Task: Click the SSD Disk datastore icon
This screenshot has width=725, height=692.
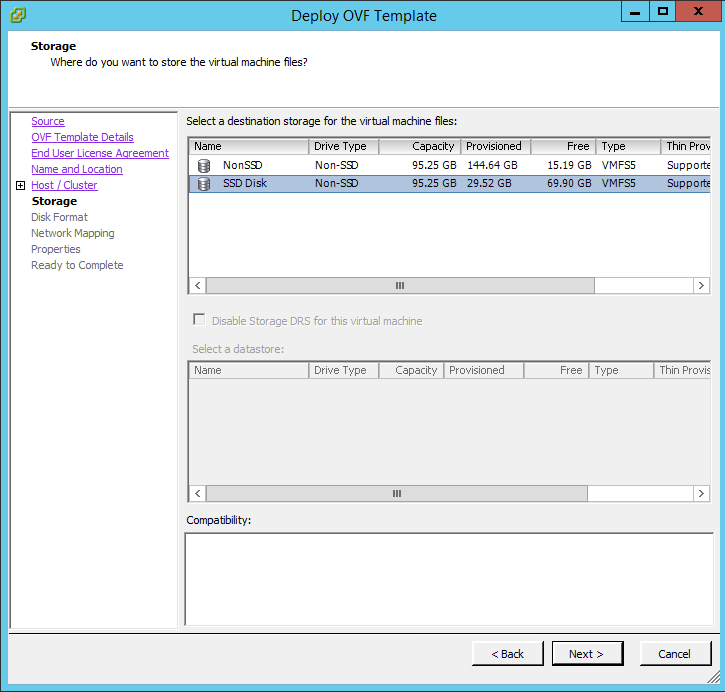Action: (x=204, y=184)
